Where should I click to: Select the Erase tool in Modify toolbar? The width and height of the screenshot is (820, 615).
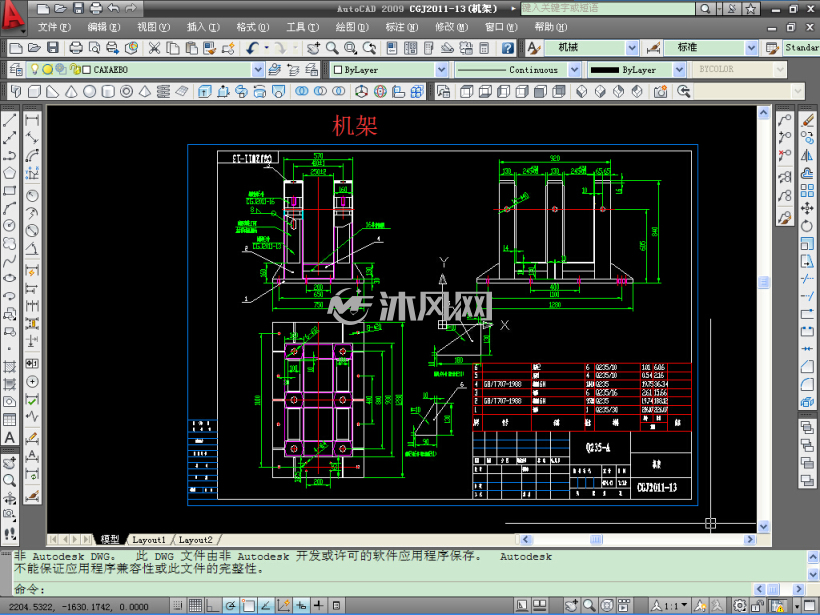[807, 120]
